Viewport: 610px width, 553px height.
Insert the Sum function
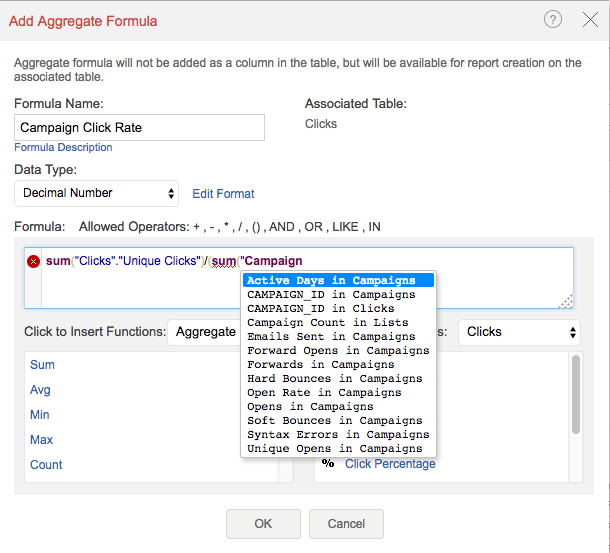[43, 365]
